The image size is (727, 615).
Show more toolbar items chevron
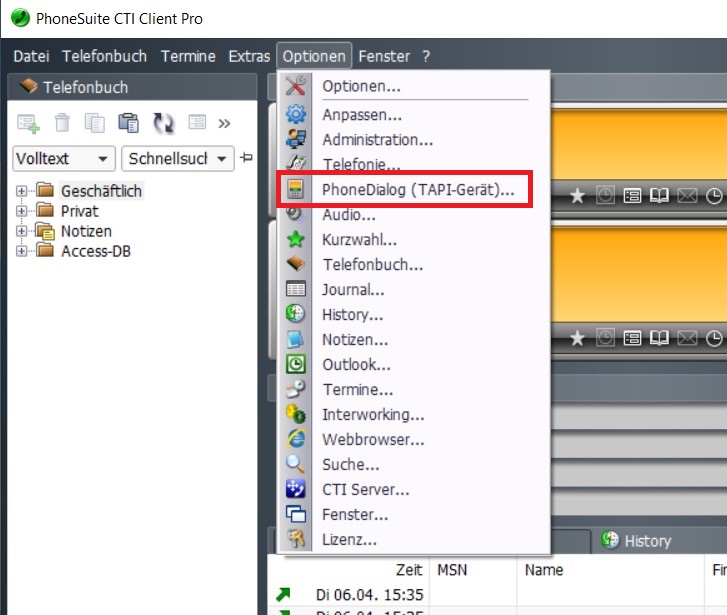(x=224, y=124)
